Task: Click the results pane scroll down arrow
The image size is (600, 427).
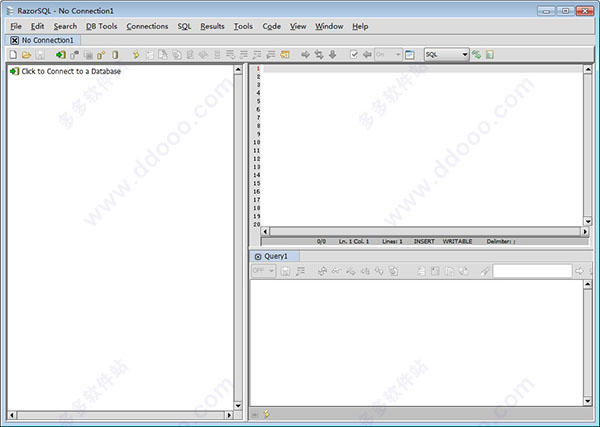Action: coord(588,401)
